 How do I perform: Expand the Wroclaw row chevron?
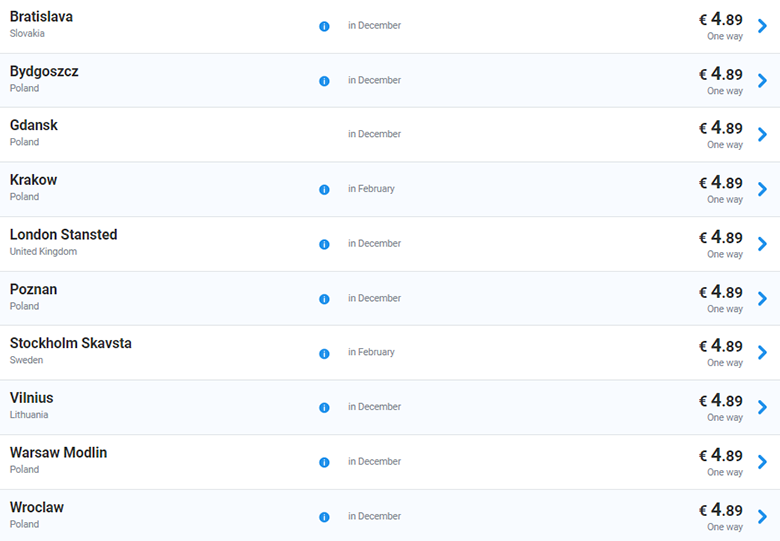point(762,517)
